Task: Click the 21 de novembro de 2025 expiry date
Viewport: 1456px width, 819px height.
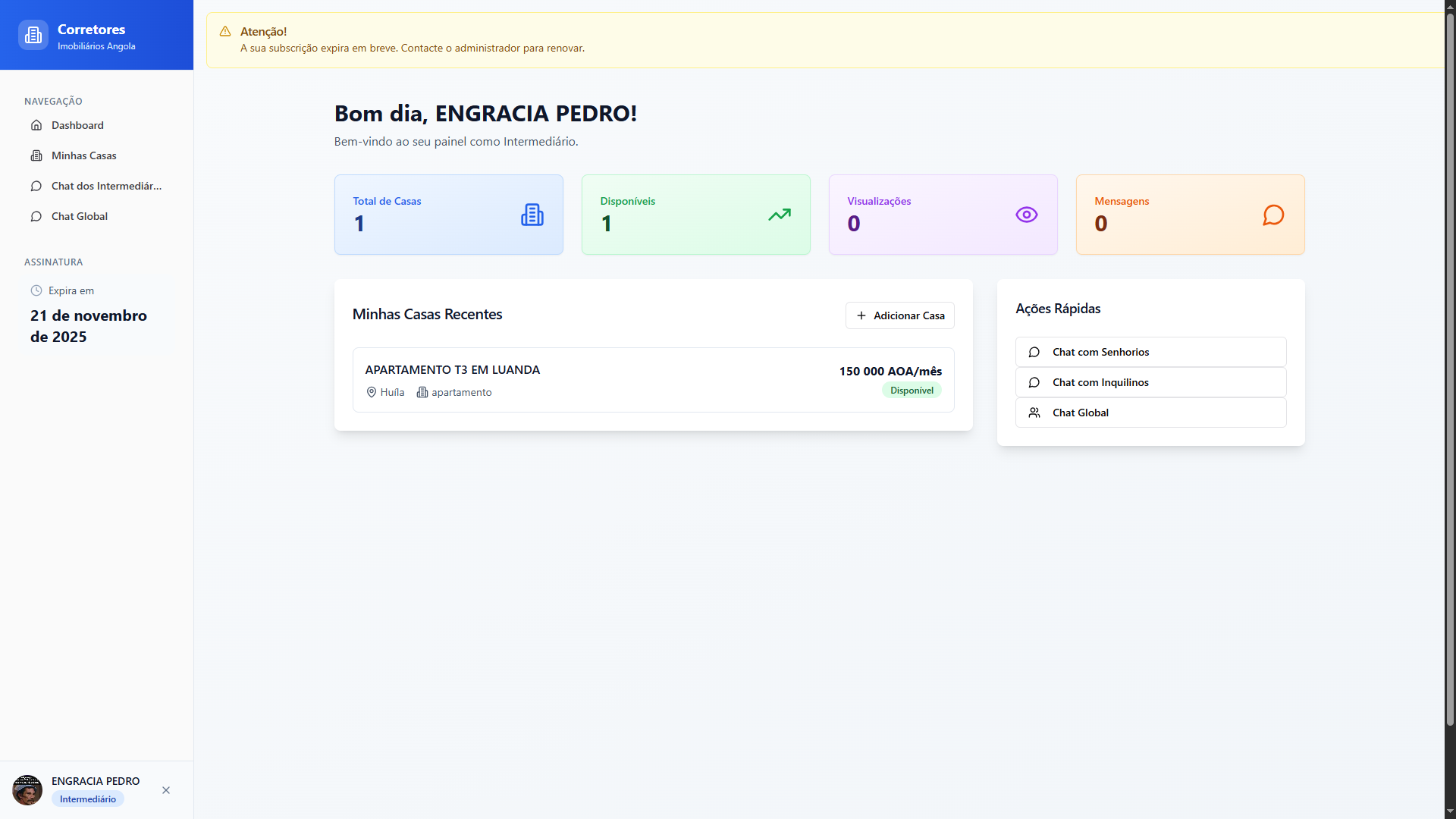Action: pos(89,326)
